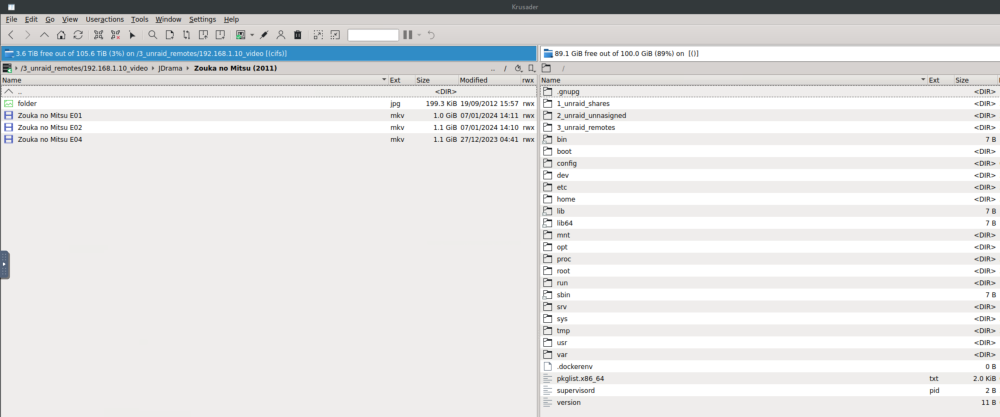The image size is (1000, 417).
Task: Click the terminal emulator icon
Action: pyautogui.click(x=241, y=35)
